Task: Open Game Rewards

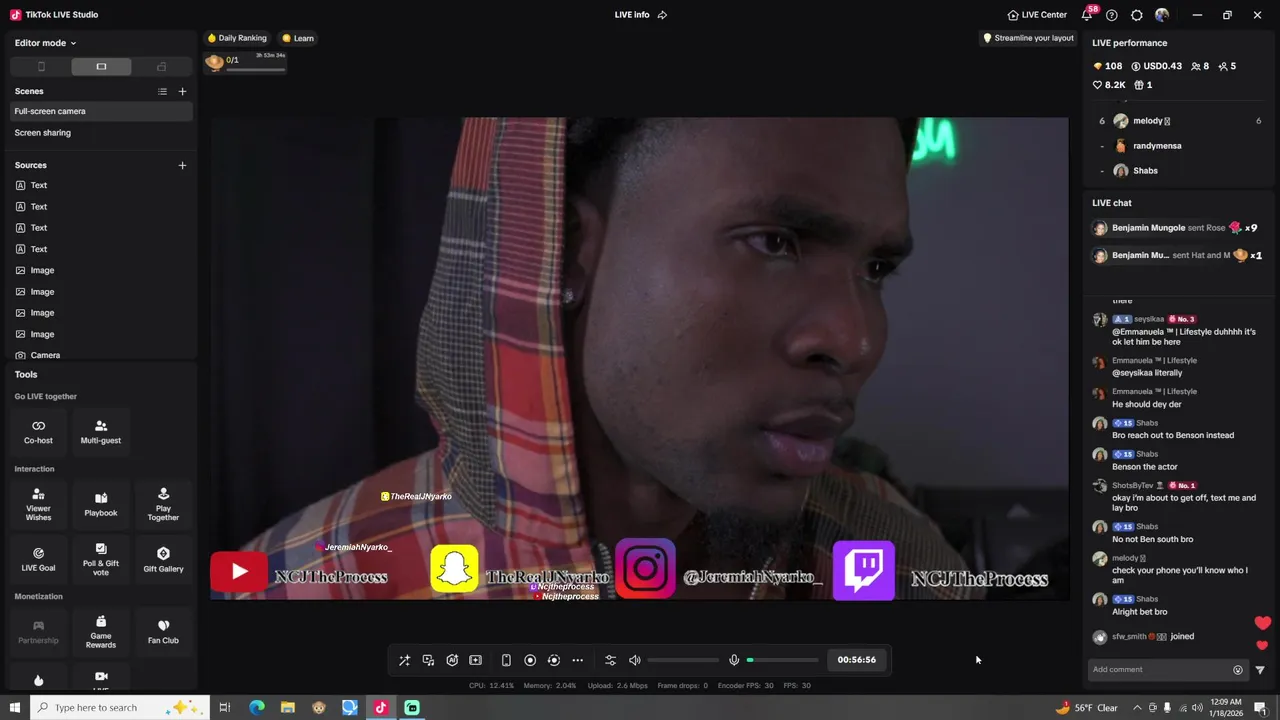Action: coord(101,632)
